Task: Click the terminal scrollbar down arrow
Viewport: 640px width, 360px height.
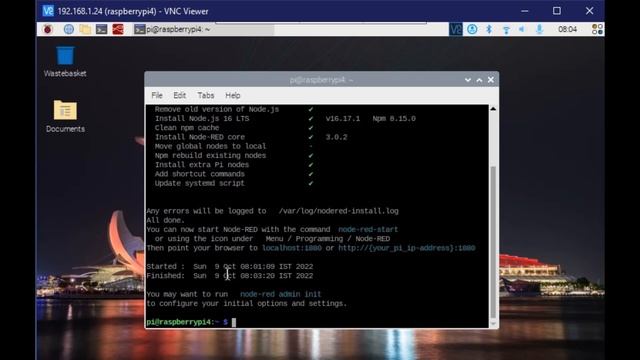Action: click(493, 324)
